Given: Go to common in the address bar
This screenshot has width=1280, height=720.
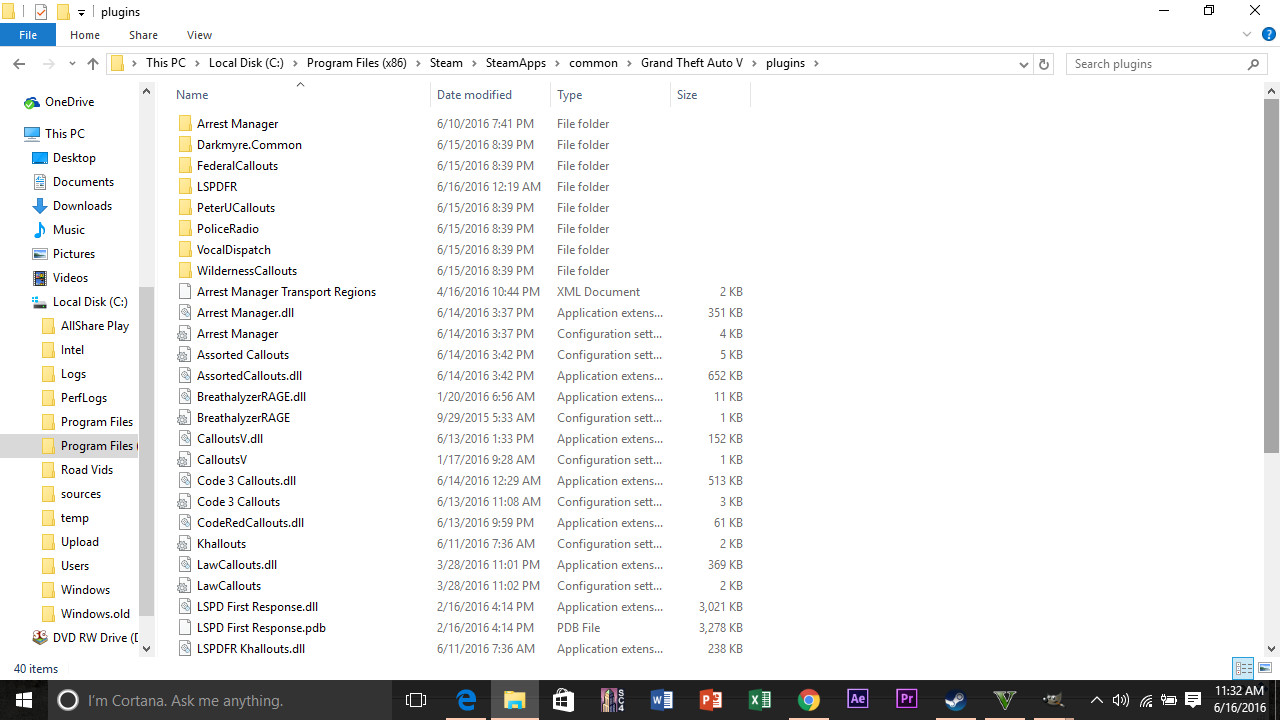Looking at the screenshot, I should [594, 63].
